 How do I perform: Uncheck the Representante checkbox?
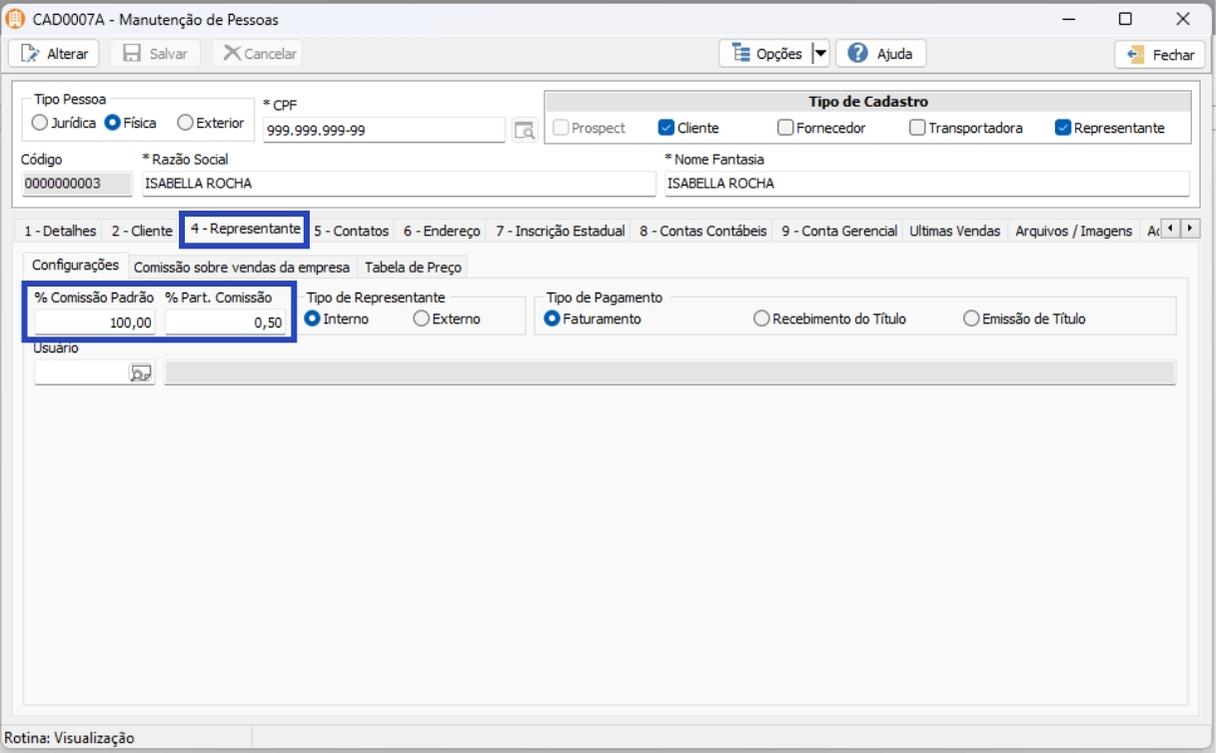[x=1063, y=128]
